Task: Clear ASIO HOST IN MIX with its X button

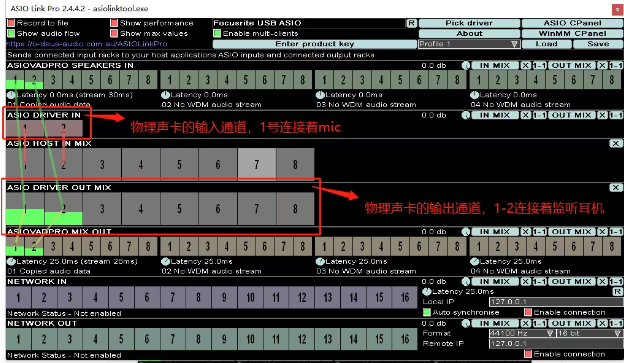Action: [x=616, y=143]
